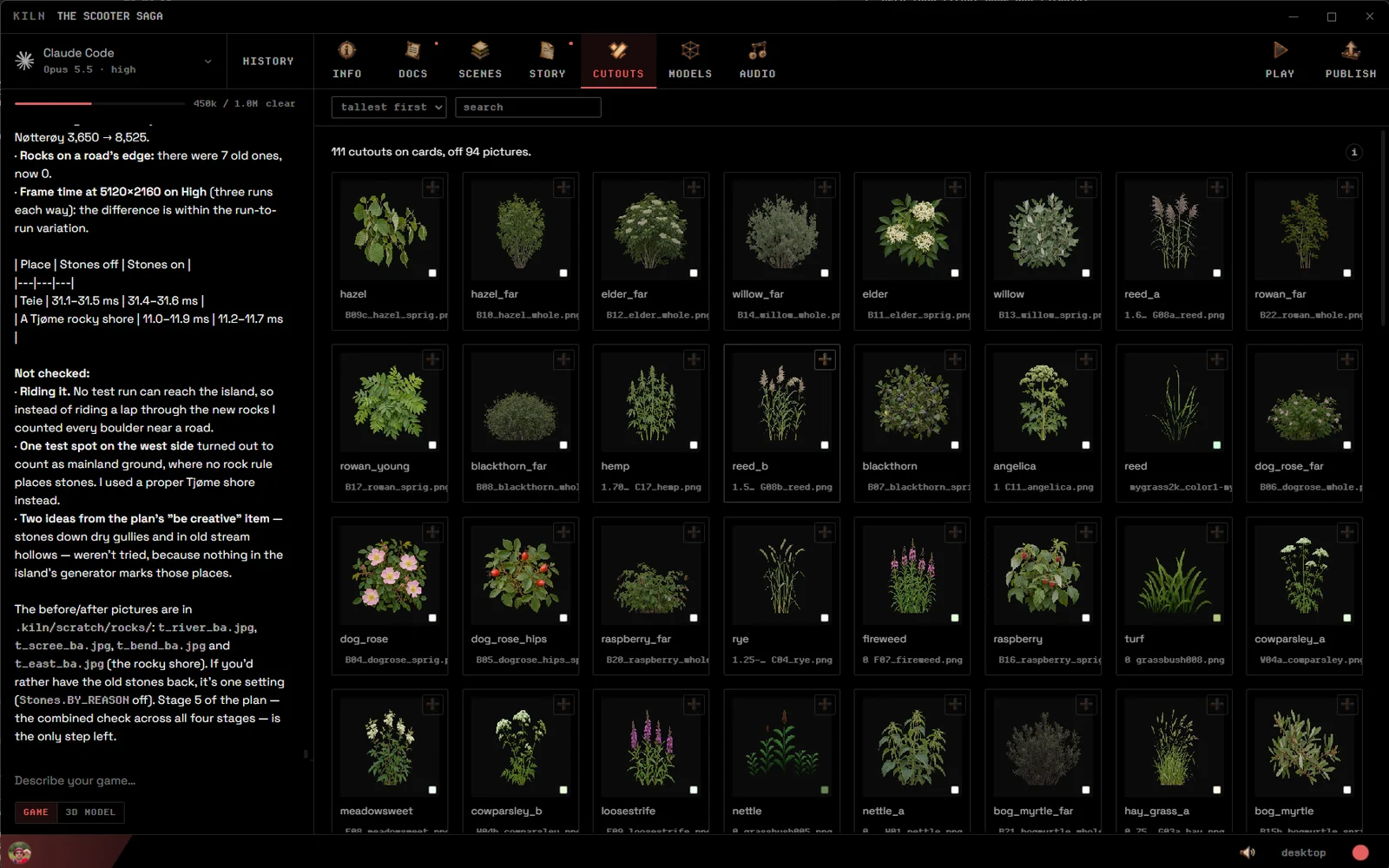
Task: Click the context usage progress bar
Action: coord(101,103)
